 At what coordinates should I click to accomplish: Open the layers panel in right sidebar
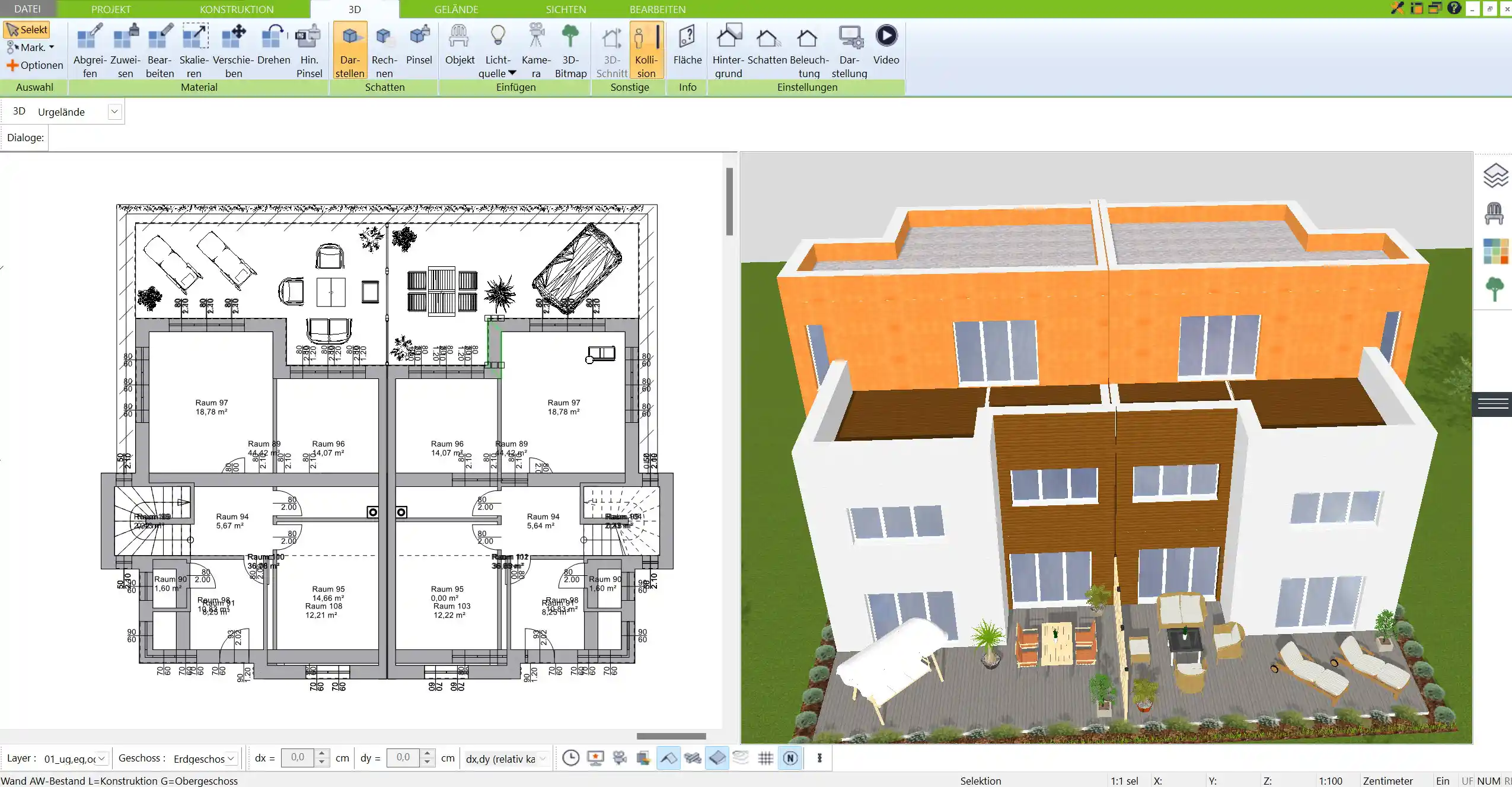click(x=1495, y=176)
